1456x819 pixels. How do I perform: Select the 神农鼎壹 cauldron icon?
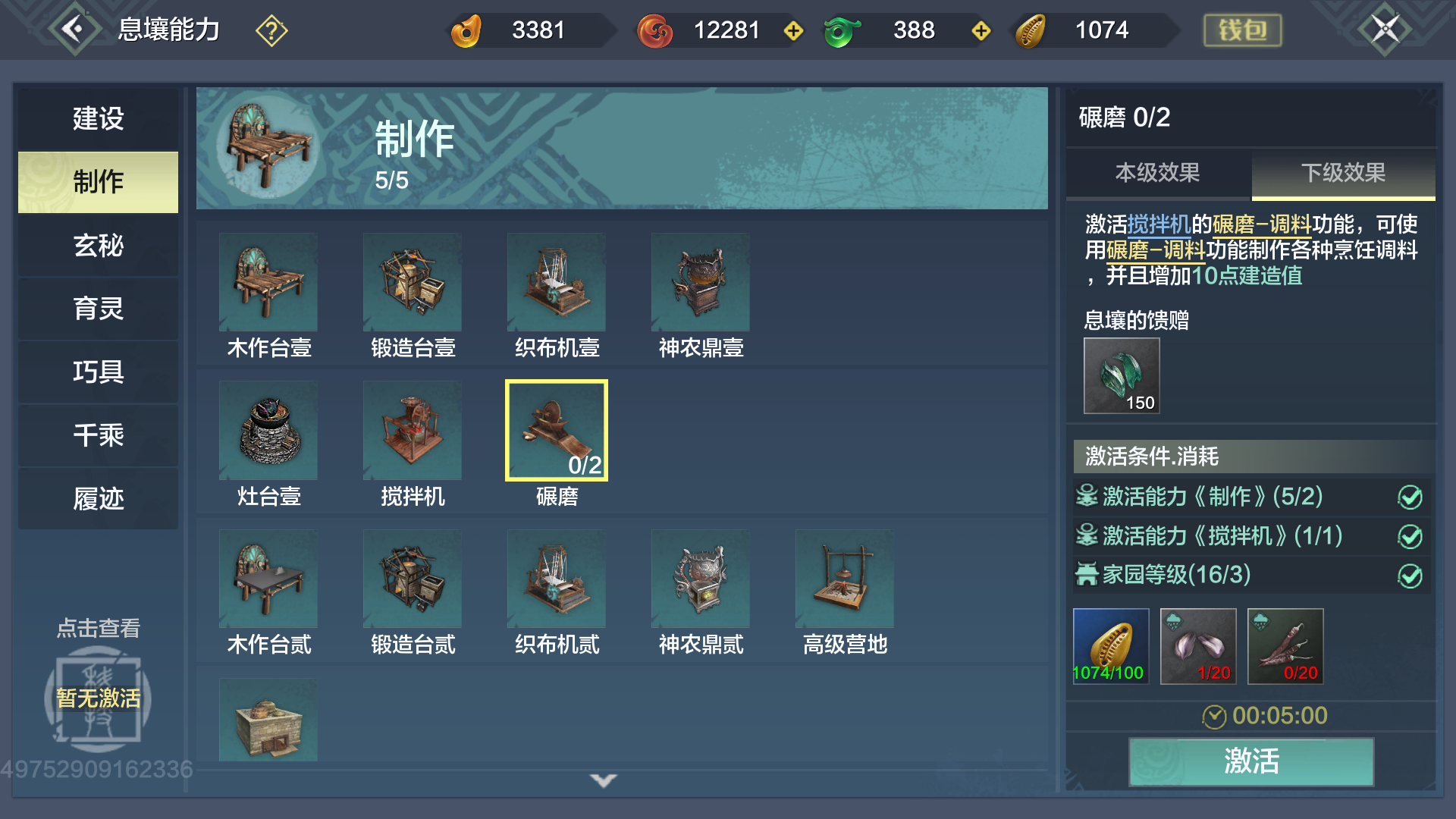[x=701, y=282]
